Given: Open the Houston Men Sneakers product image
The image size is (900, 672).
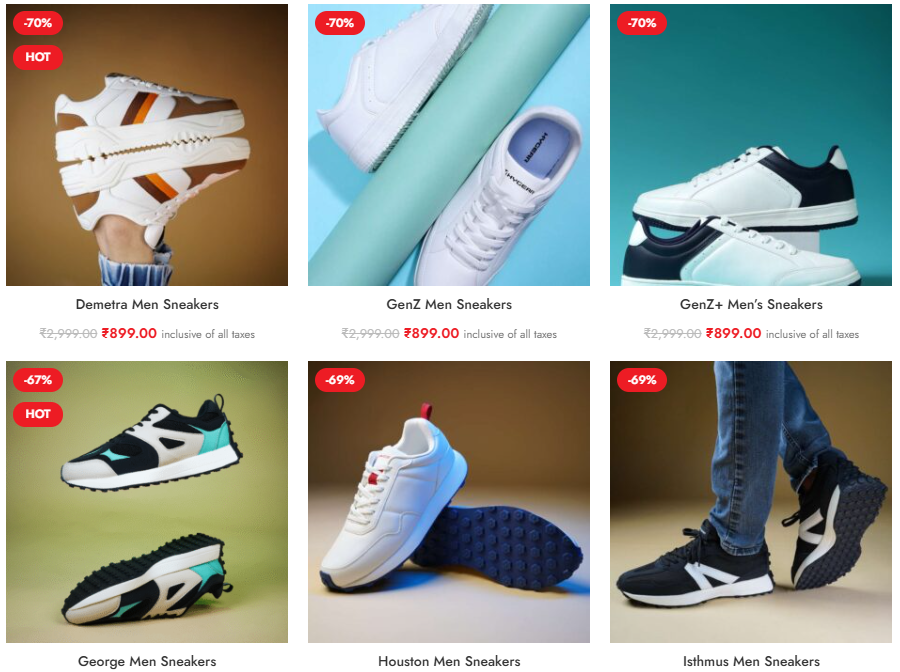Looking at the screenshot, I should click(449, 502).
